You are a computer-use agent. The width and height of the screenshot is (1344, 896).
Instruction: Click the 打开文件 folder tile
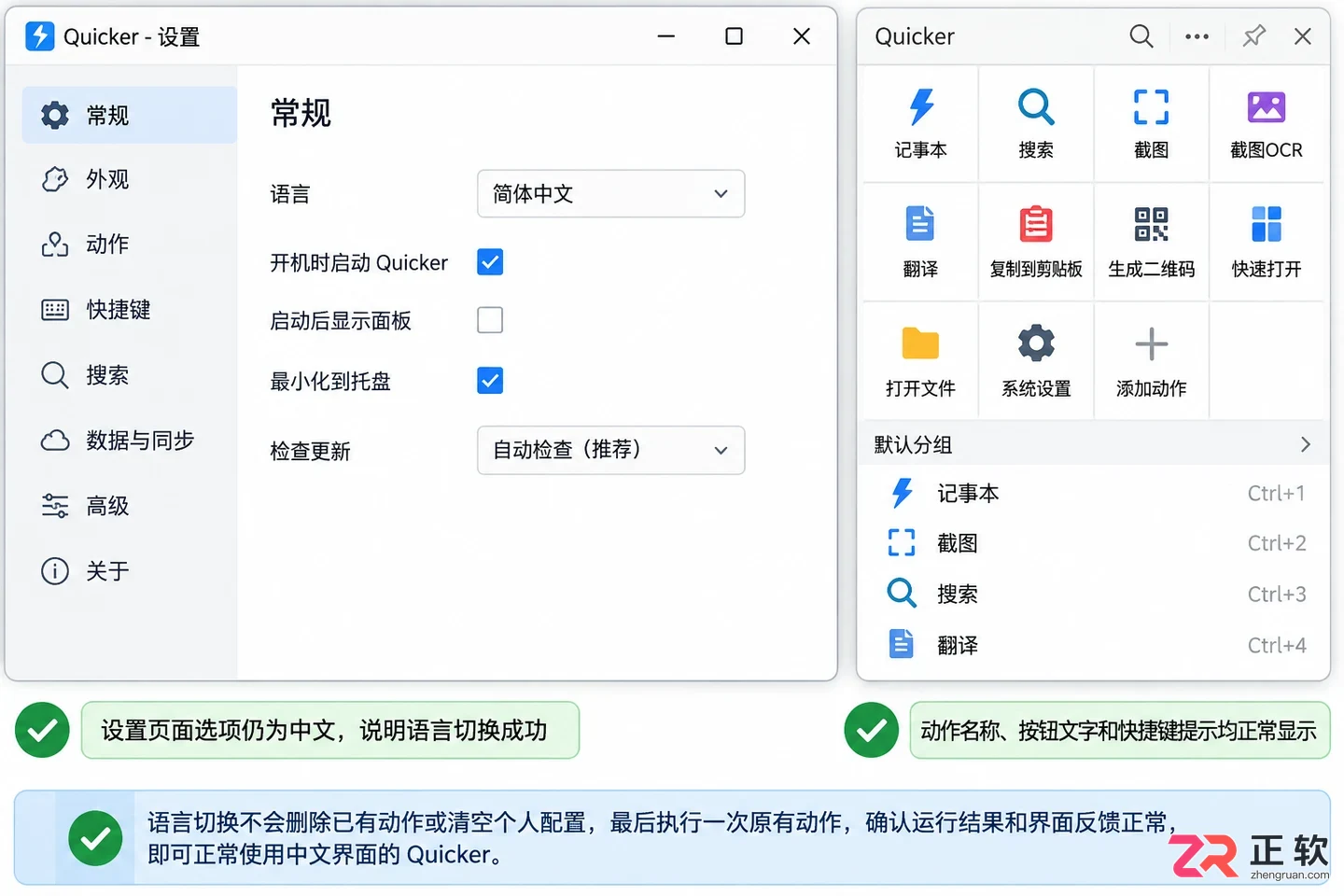920,362
